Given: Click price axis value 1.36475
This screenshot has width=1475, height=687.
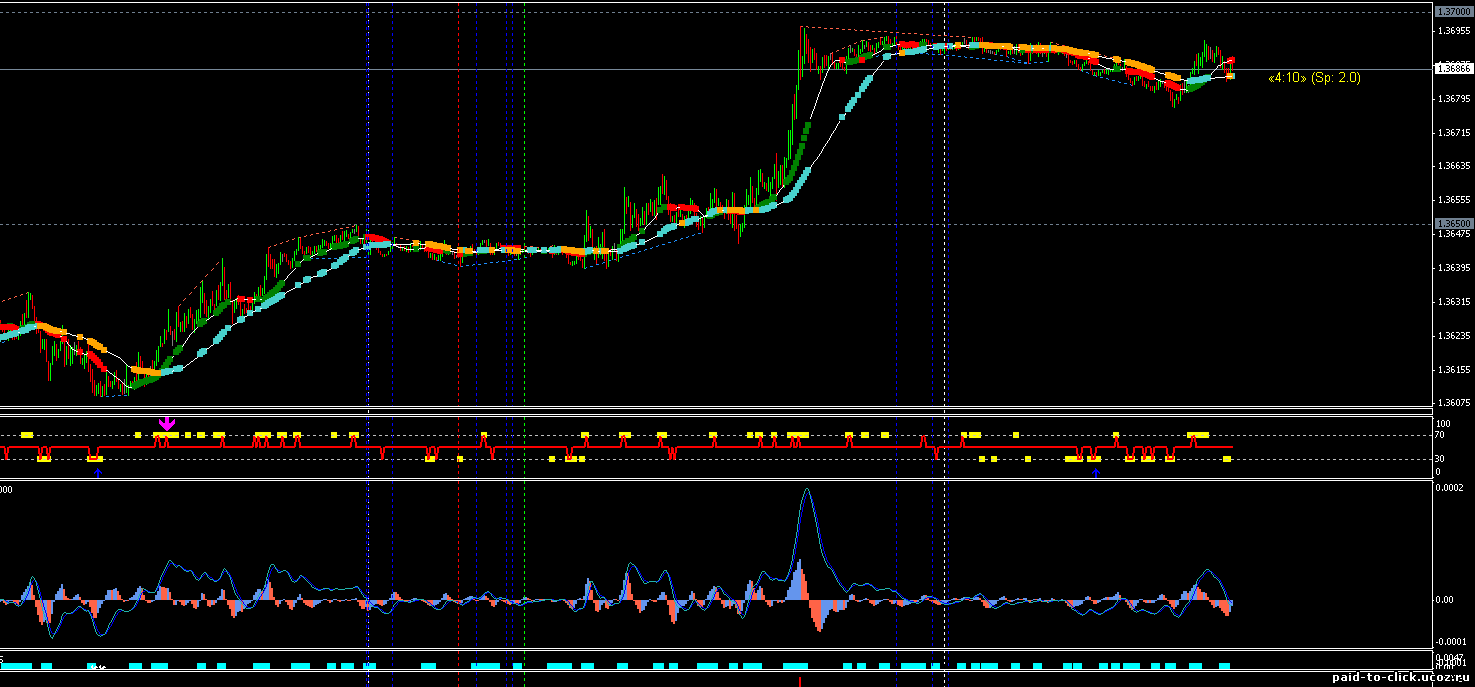Looking at the screenshot, I should (1454, 234).
